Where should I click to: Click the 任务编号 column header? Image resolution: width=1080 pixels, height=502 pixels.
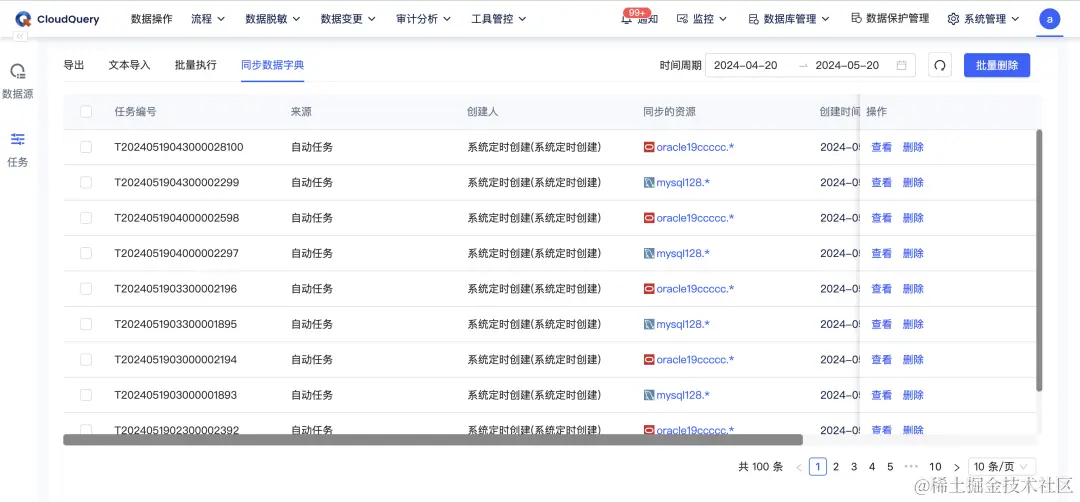point(135,112)
